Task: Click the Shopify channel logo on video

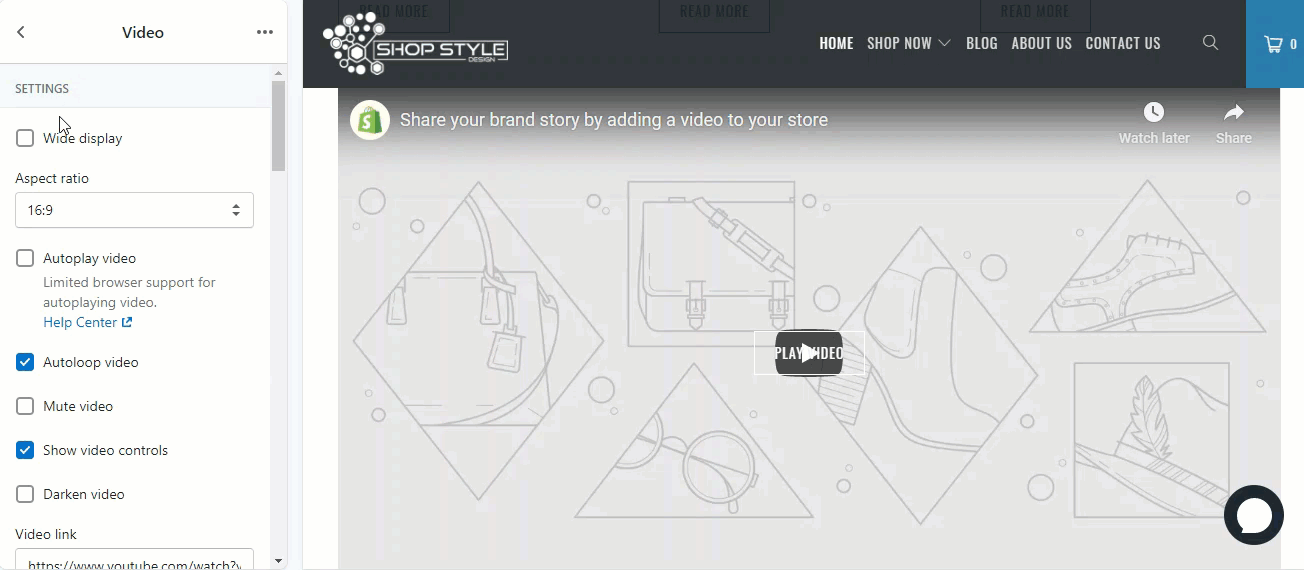Action: click(x=370, y=120)
